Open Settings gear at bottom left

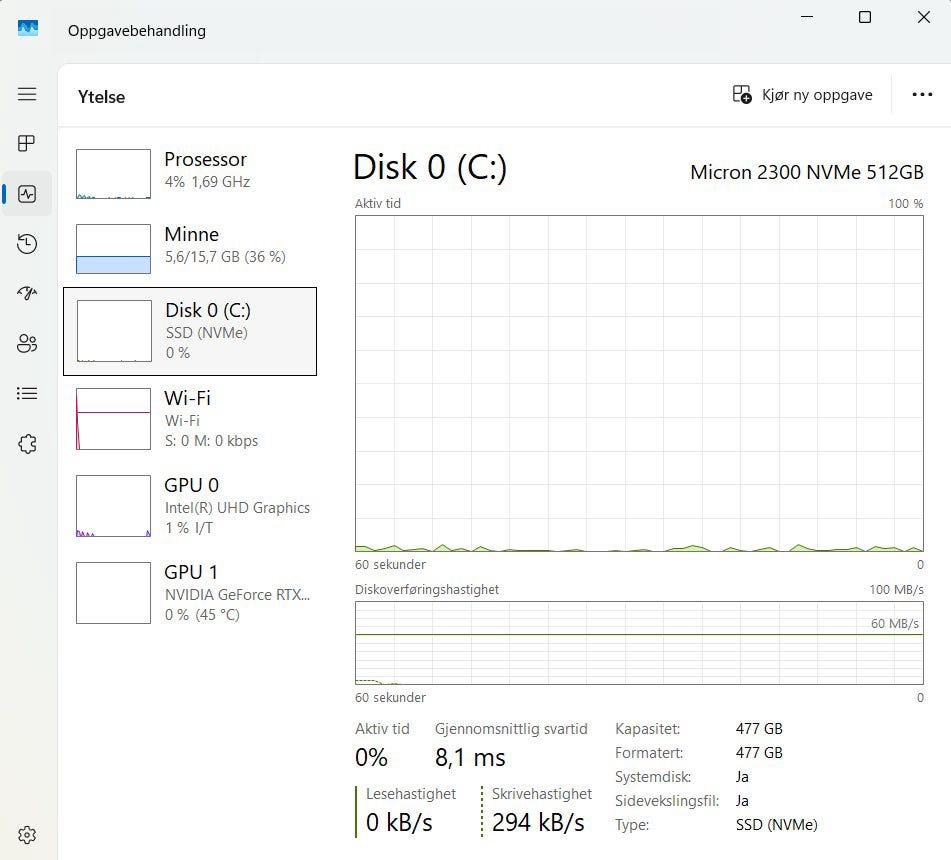tap(27, 835)
